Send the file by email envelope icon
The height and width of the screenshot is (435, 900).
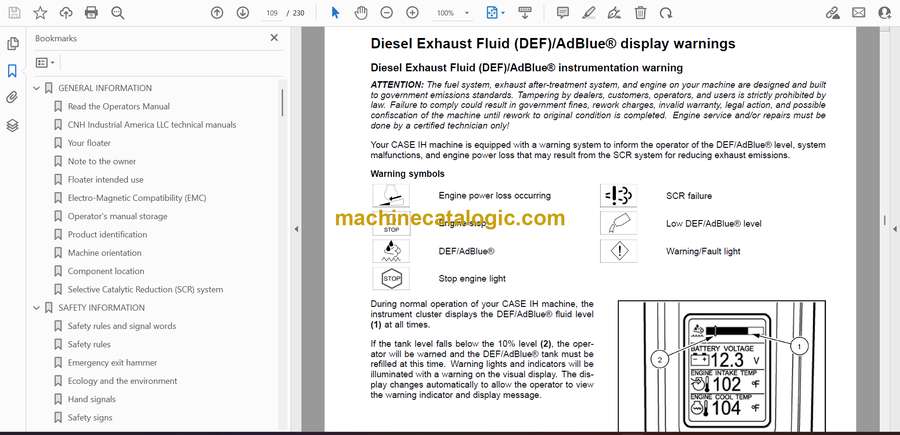tap(859, 13)
